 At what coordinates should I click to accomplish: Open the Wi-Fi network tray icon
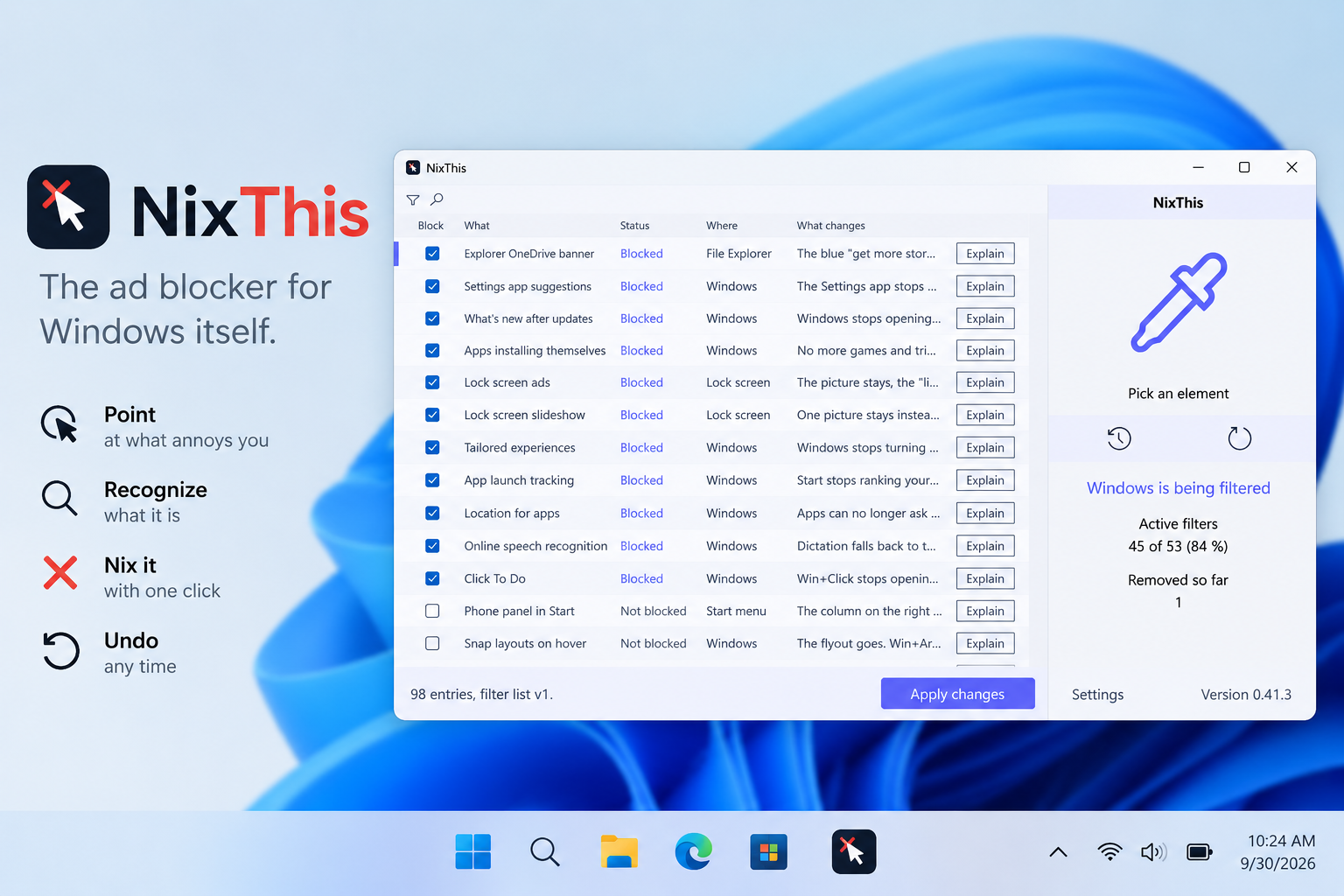[1109, 851]
